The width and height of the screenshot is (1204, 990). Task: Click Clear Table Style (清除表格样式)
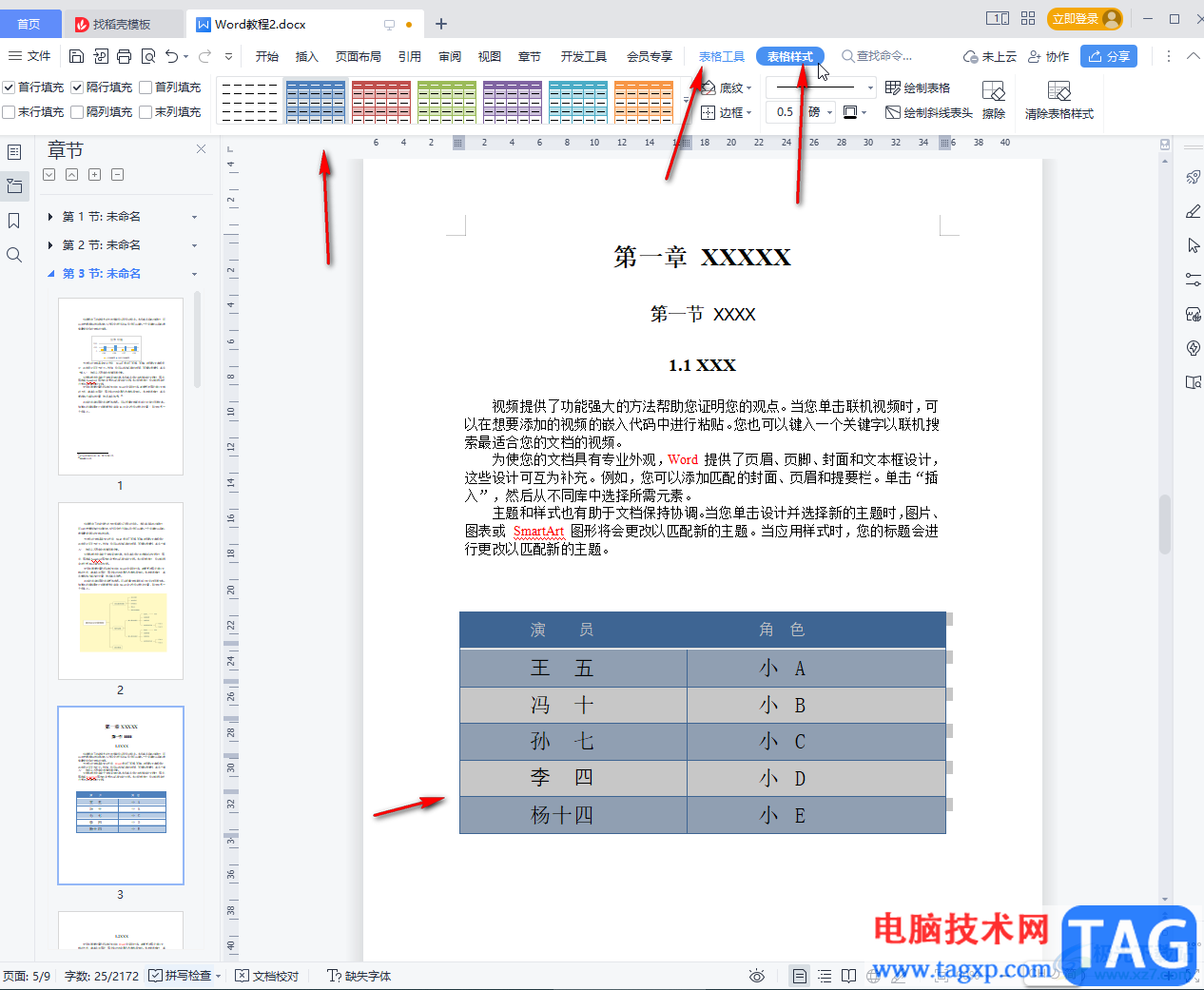[x=1059, y=99]
